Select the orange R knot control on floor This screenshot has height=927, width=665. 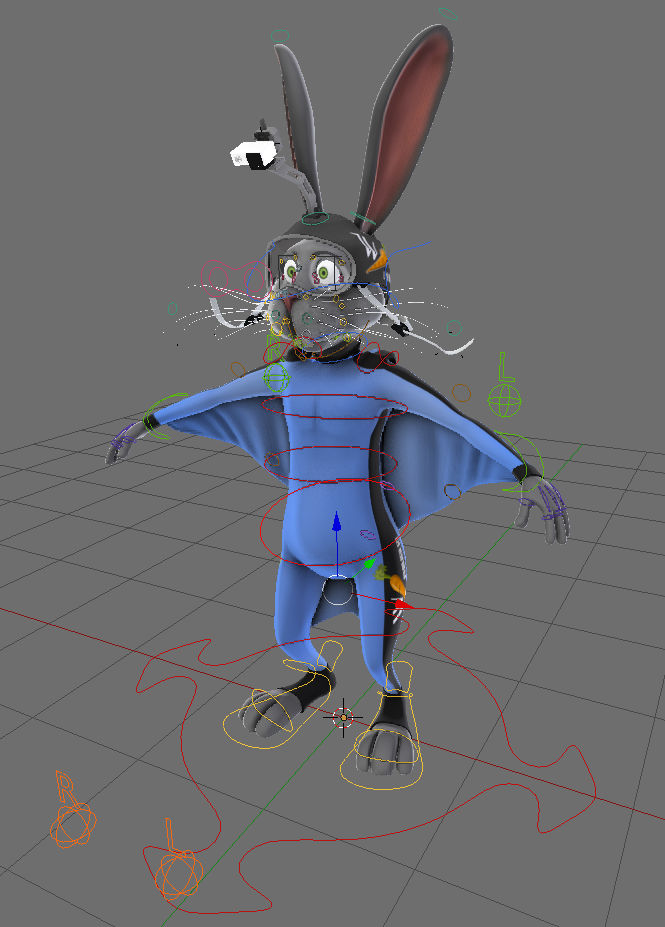(x=73, y=824)
